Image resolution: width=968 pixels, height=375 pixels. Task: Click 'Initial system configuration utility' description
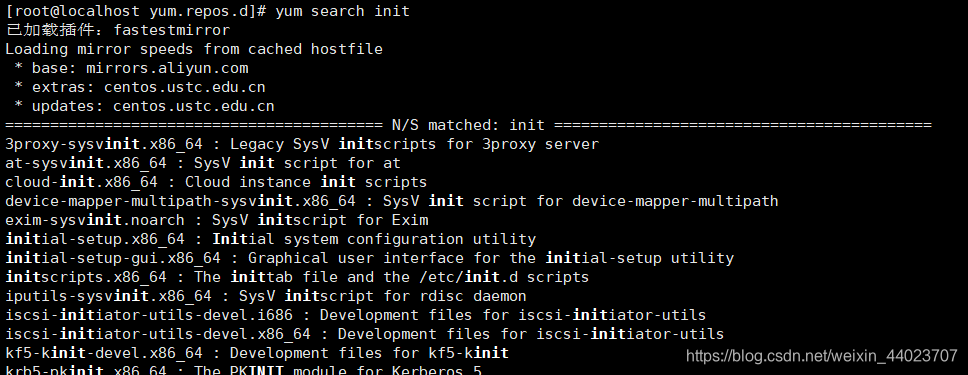tap(374, 239)
